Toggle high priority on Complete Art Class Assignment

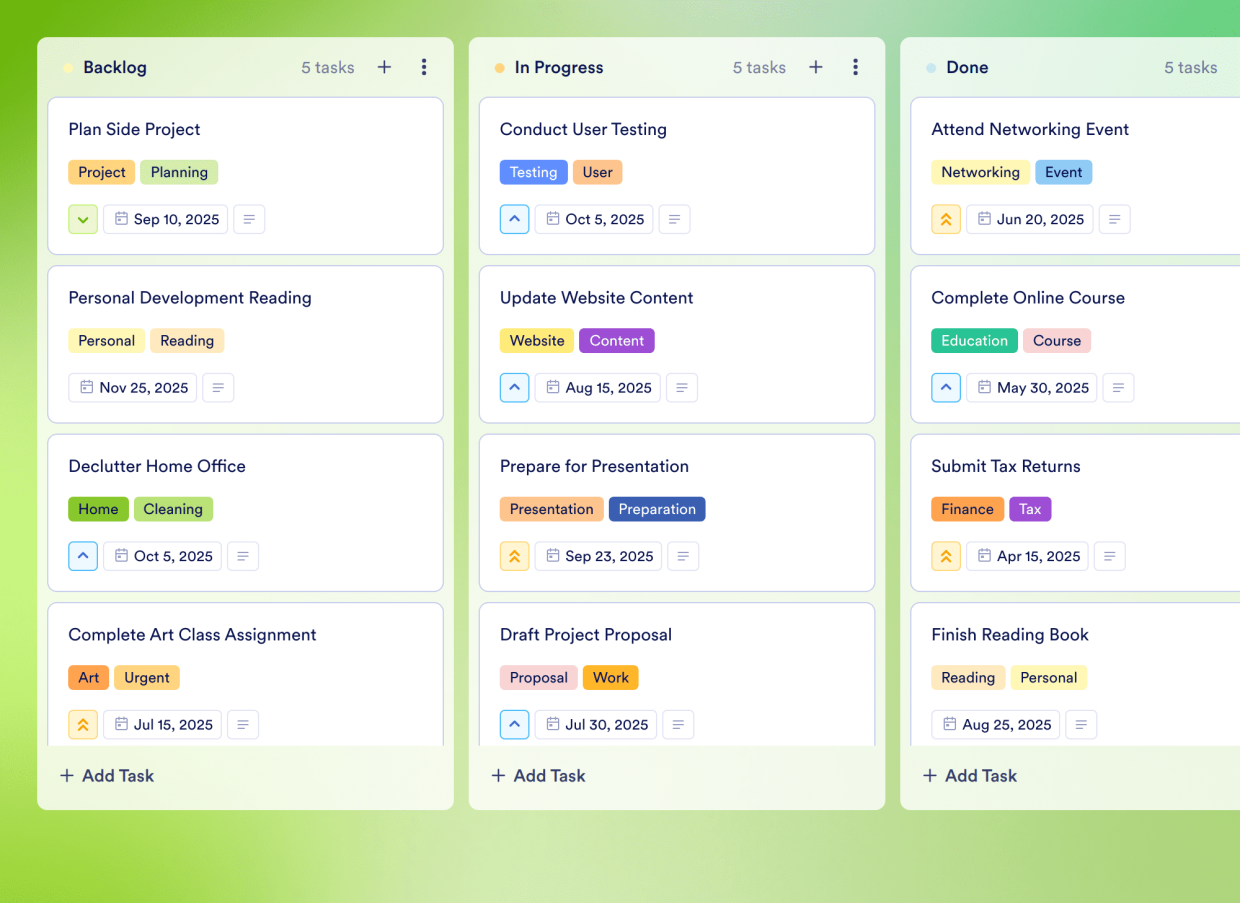click(x=83, y=724)
